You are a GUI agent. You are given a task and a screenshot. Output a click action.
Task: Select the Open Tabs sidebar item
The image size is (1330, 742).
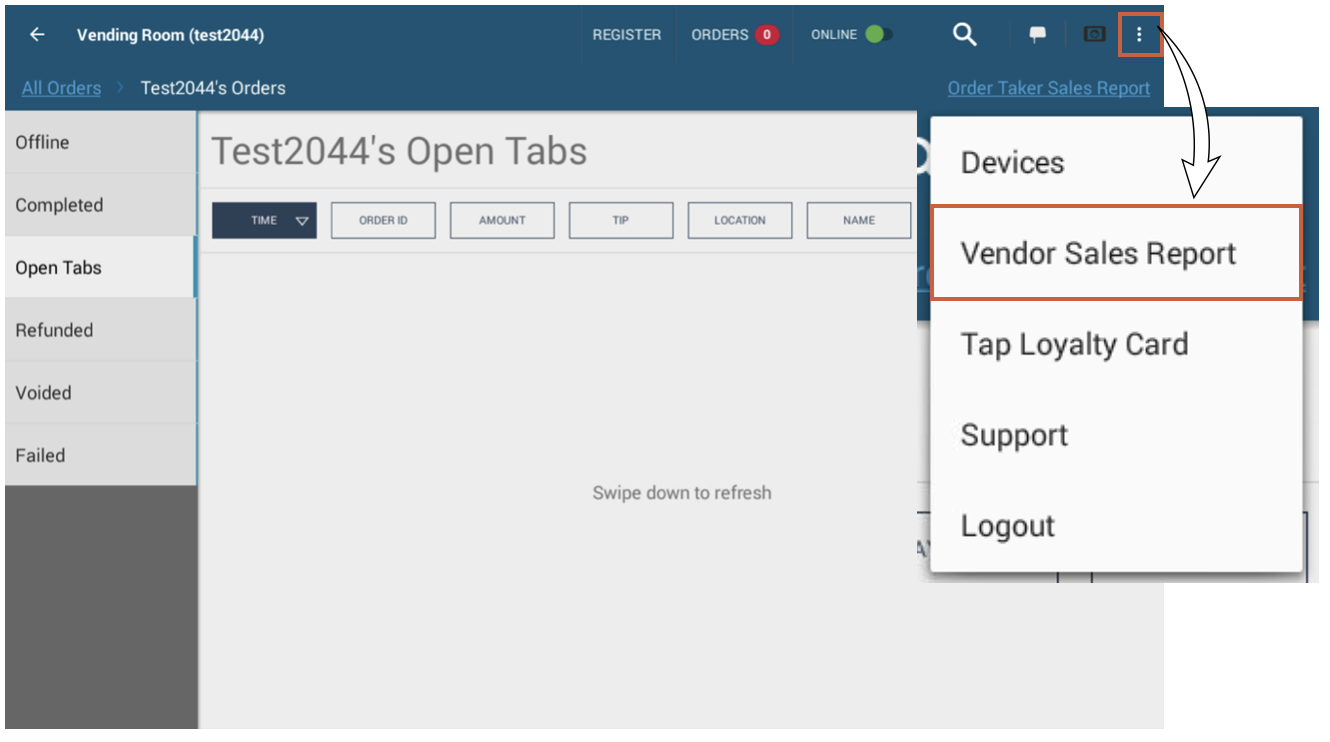(x=100, y=268)
